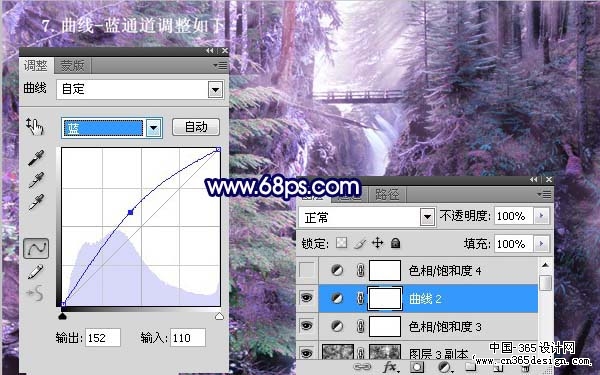Image resolution: width=600 pixels, height=375 pixels.
Task: Hide the 色相/饱和度 3 layer
Action: [307, 326]
